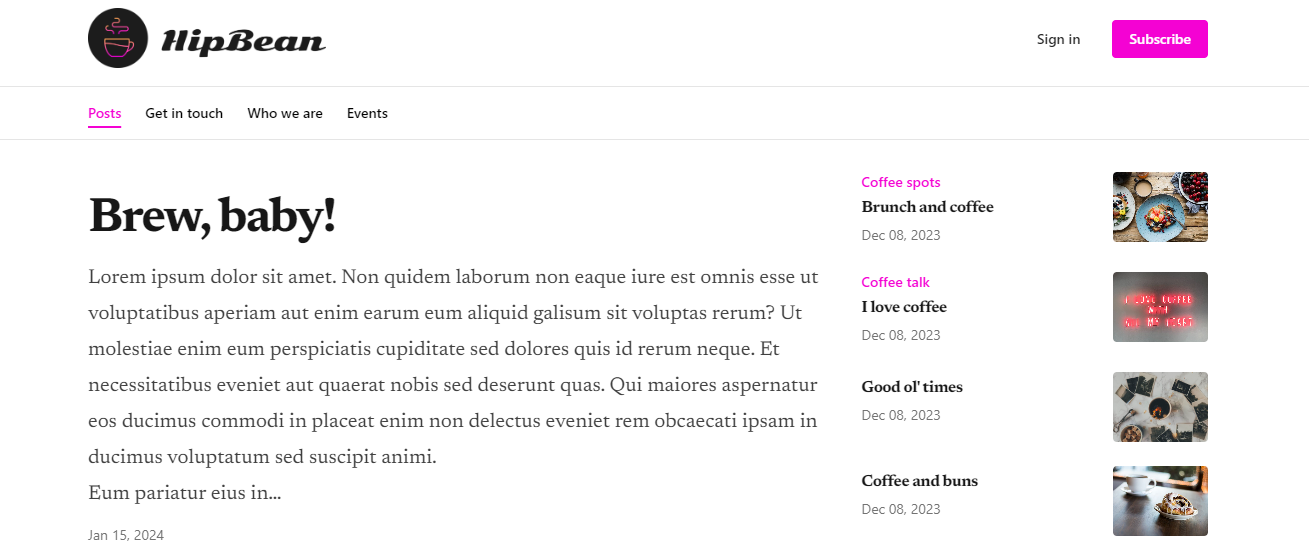Open the Sign in link
Image resolution: width=1309 pixels, height=549 pixels.
[x=1058, y=39]
